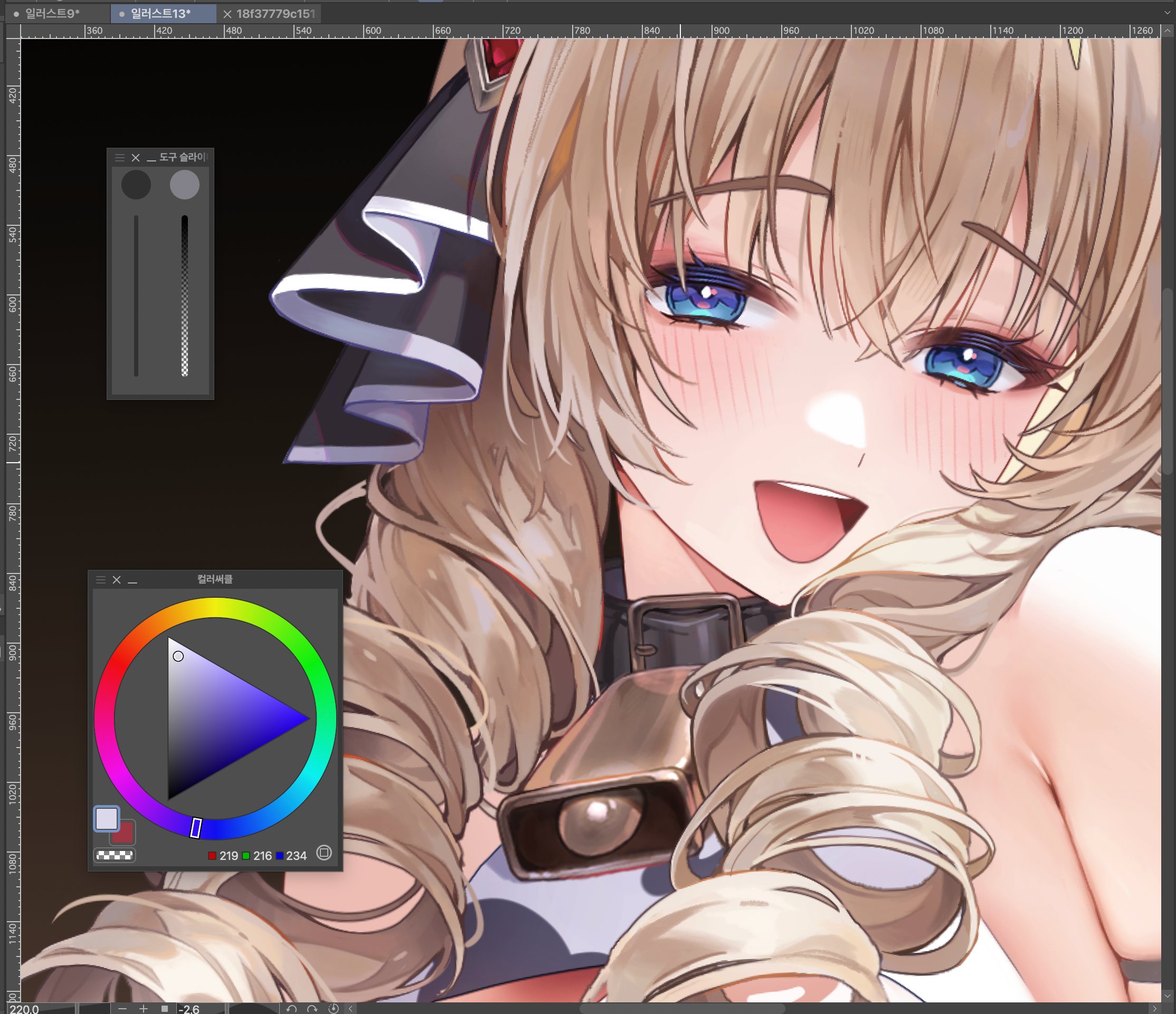Viewport: 1176px width, 1014px height.
Task: Minimize the color wheel palette
Action: (133, 580)
